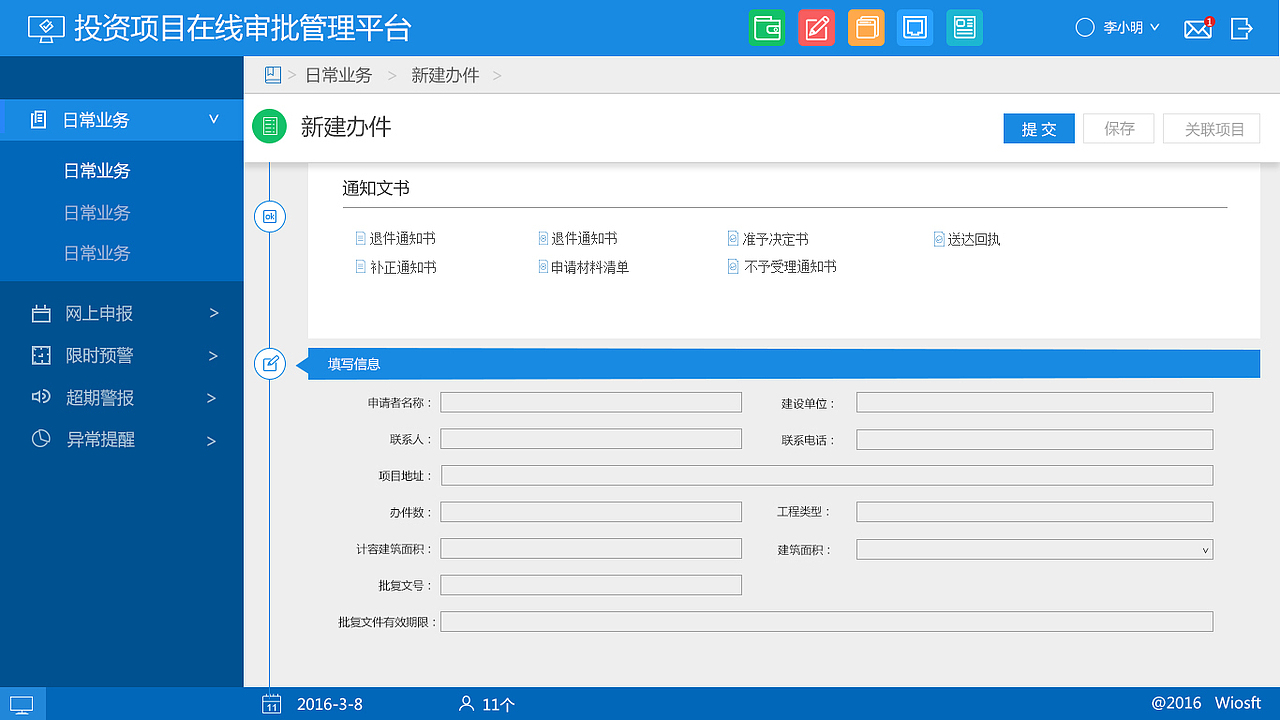Collapse the 日常业务 sidebar section chevron
The image size is (1280, 720).
pyautogui.click(x=213, y=119)
